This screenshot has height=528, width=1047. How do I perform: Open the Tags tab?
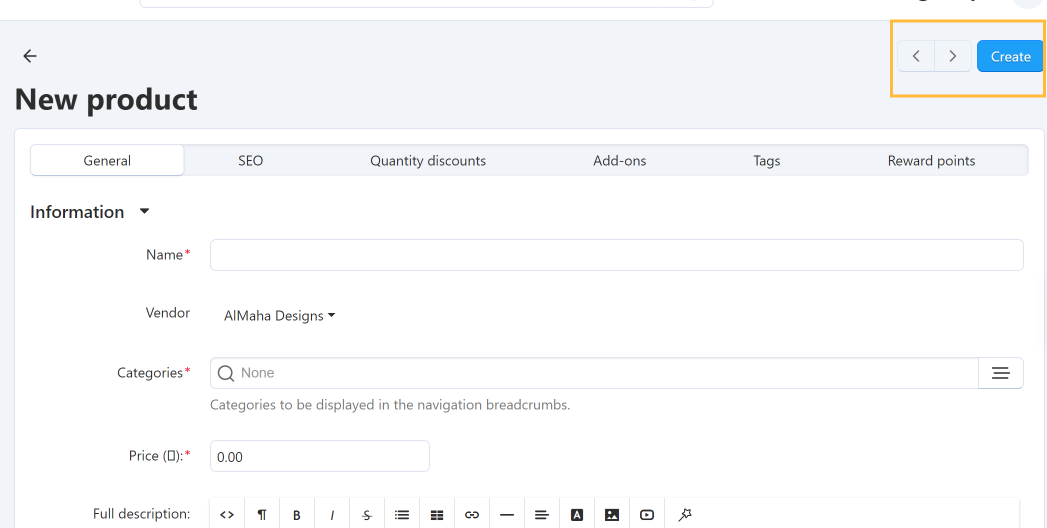[x=767, y=161]
